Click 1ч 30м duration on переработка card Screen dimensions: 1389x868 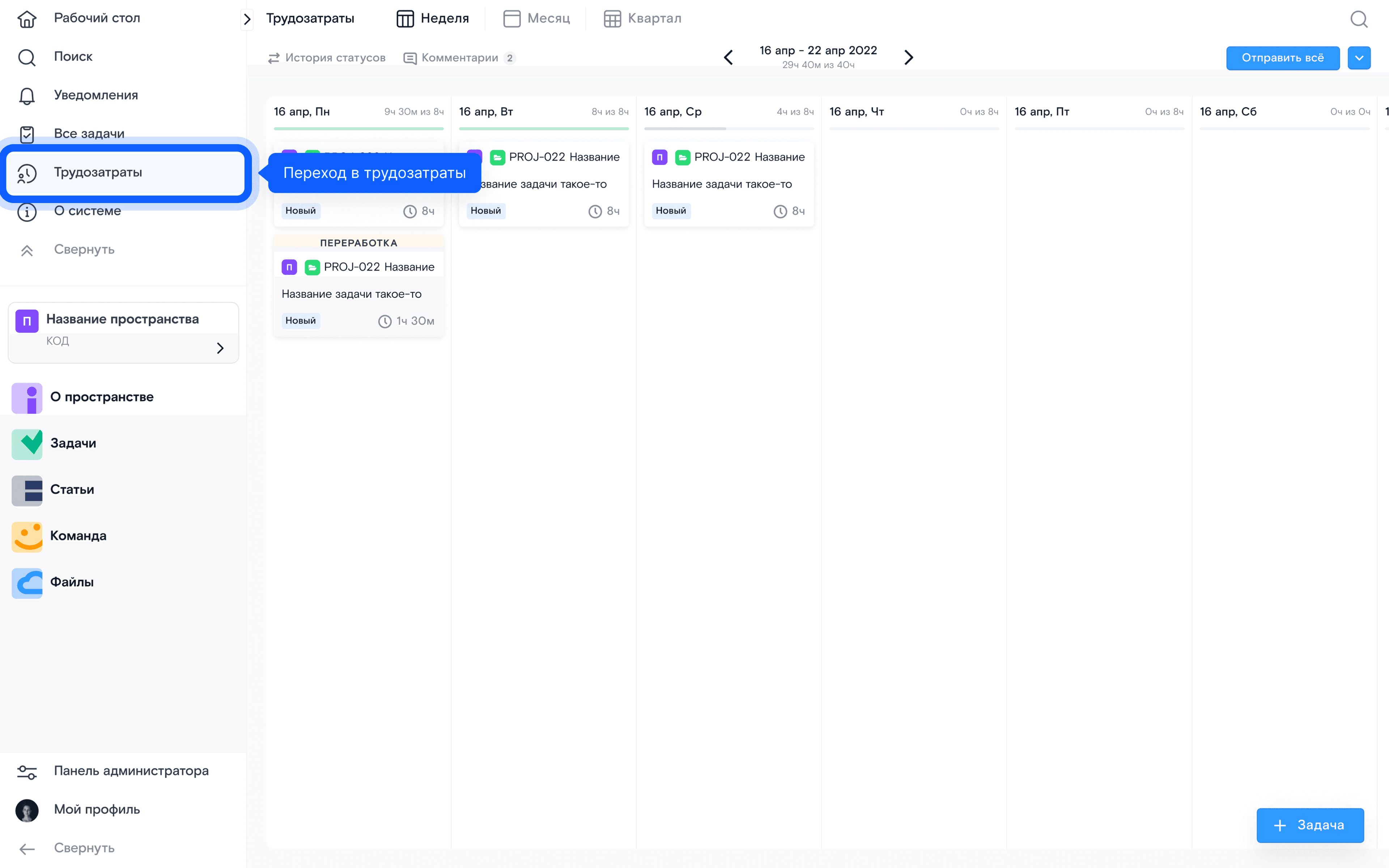pos(415,322)
